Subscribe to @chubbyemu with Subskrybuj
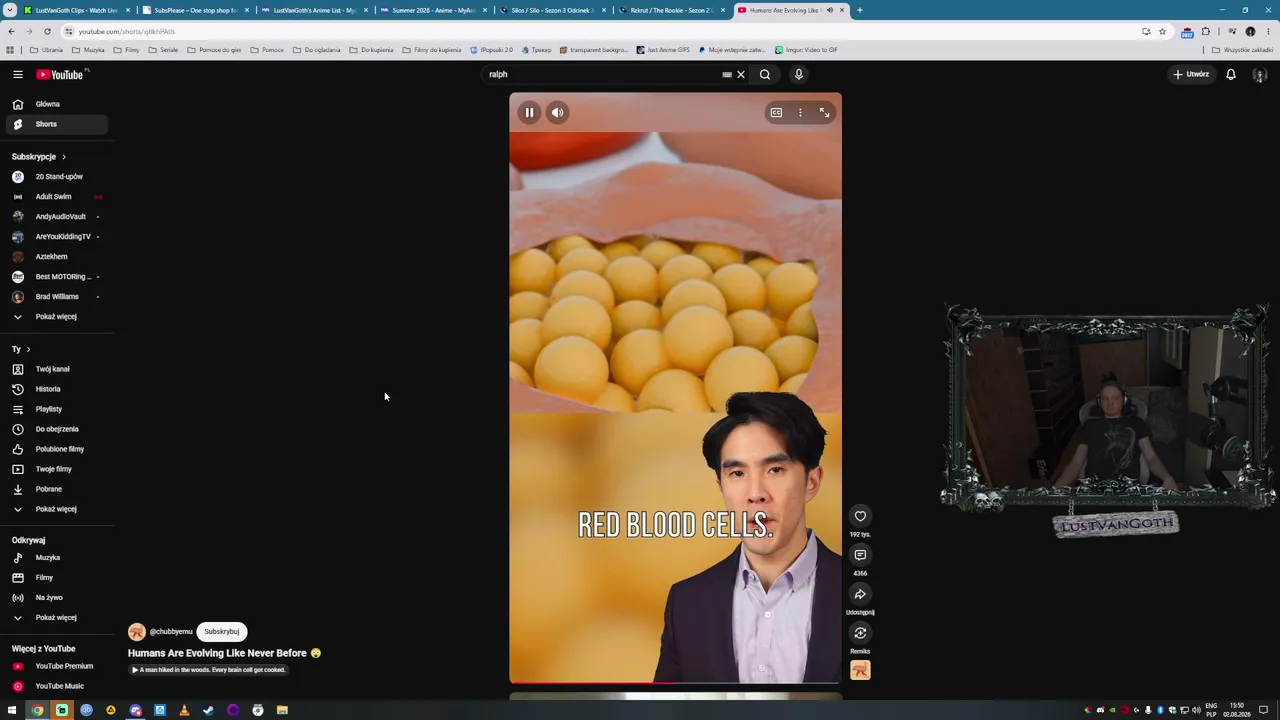Viewport: 1280px width, 720px height. tap(222, 632)
